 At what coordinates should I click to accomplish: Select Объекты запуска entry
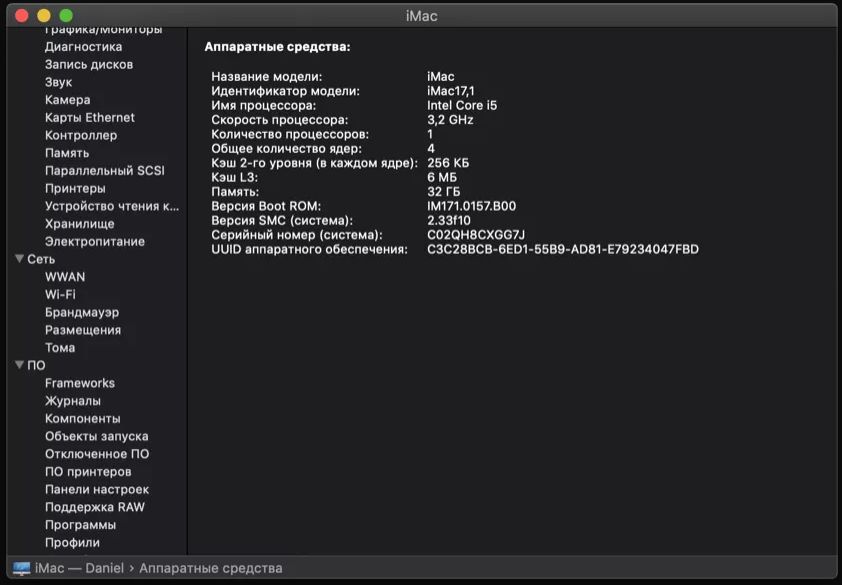[97, 437]
